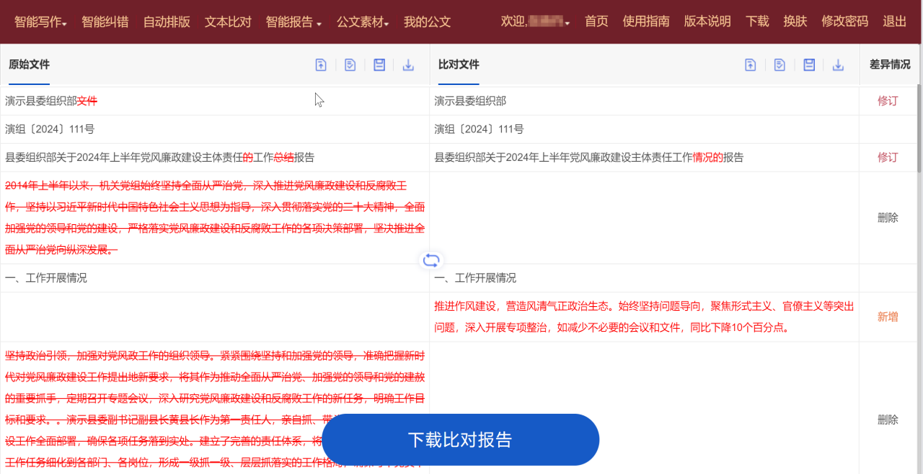Click 演组〔2024〕111号 in the compared file
Image resolution: width=924 pixels, height=474 pixels.
(x=478, y=129)
